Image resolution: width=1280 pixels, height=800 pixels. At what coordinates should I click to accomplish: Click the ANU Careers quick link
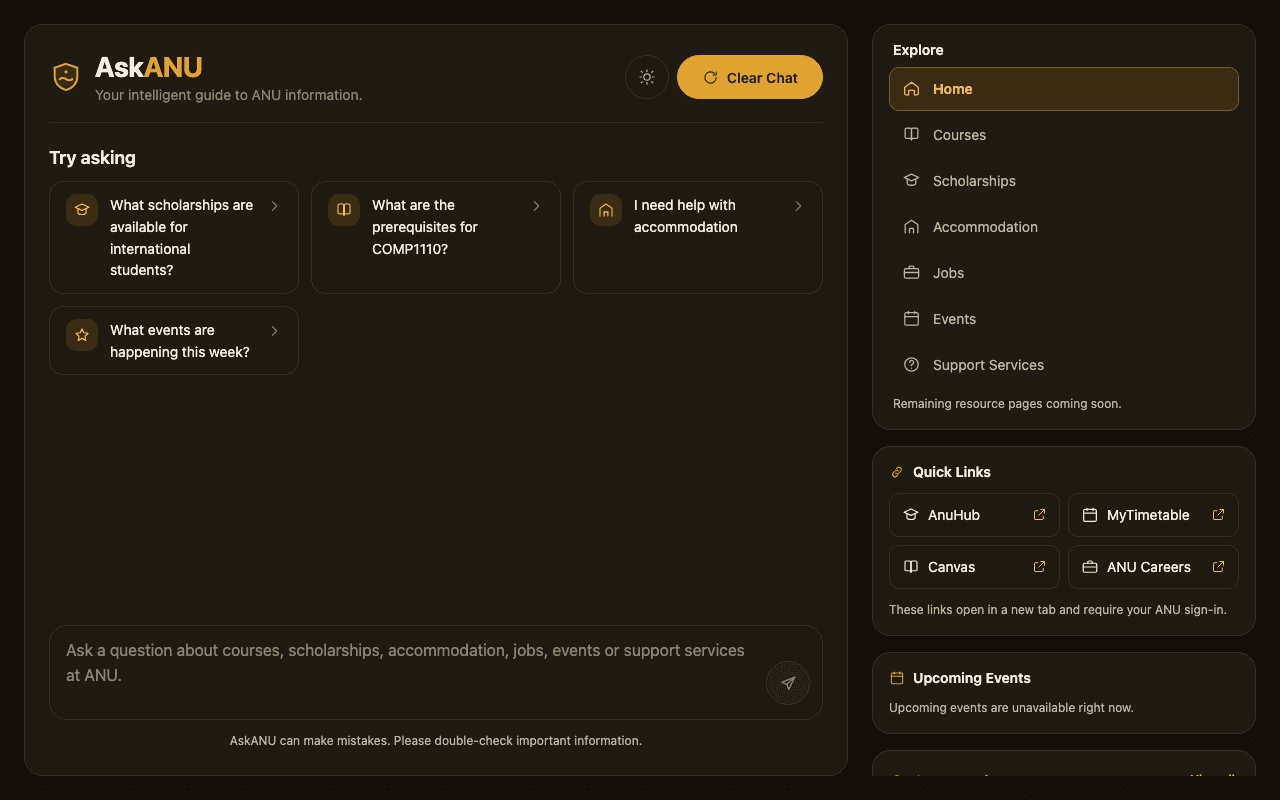(1153, 567)
